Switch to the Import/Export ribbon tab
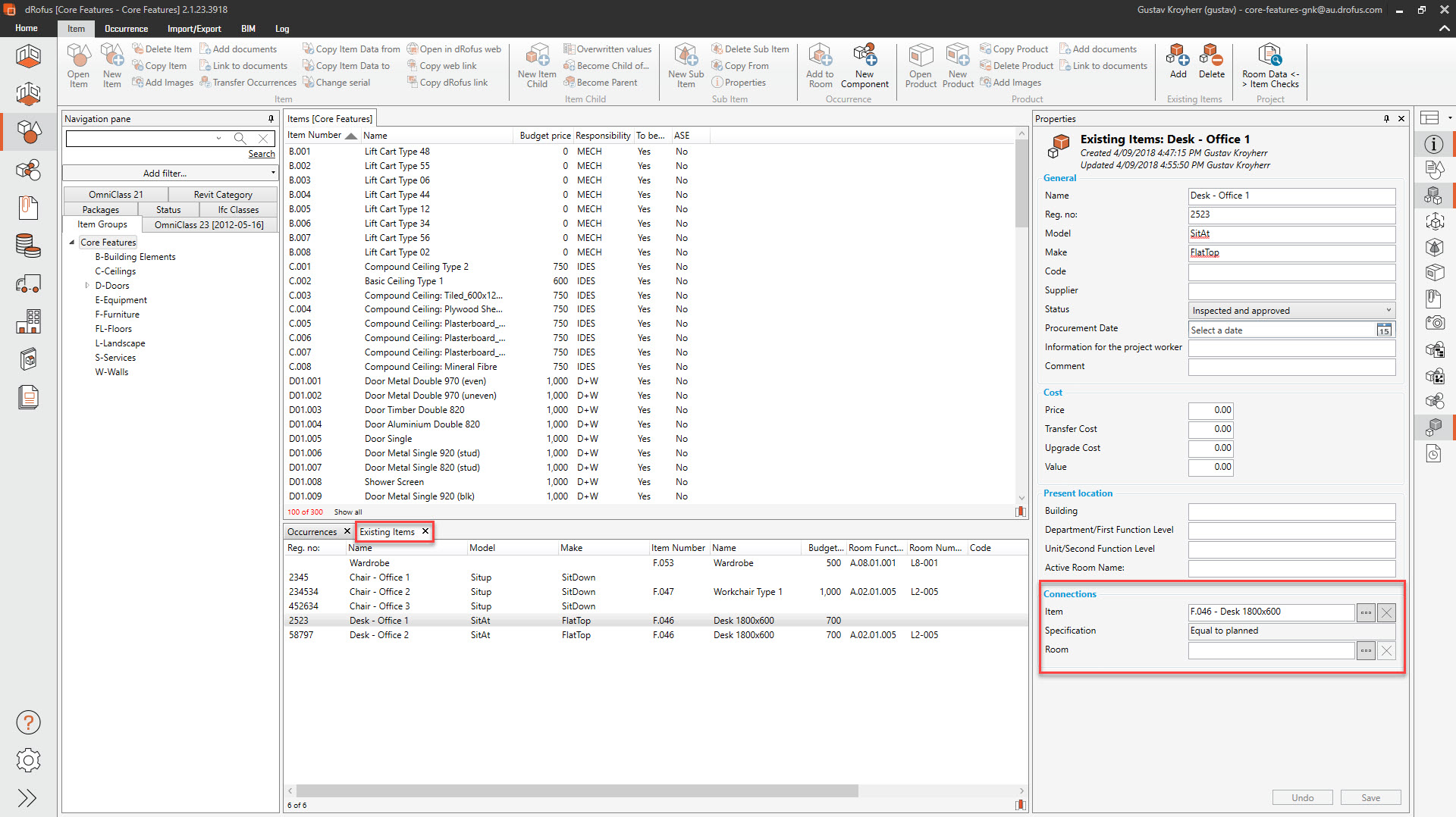 tap(194, 29)
